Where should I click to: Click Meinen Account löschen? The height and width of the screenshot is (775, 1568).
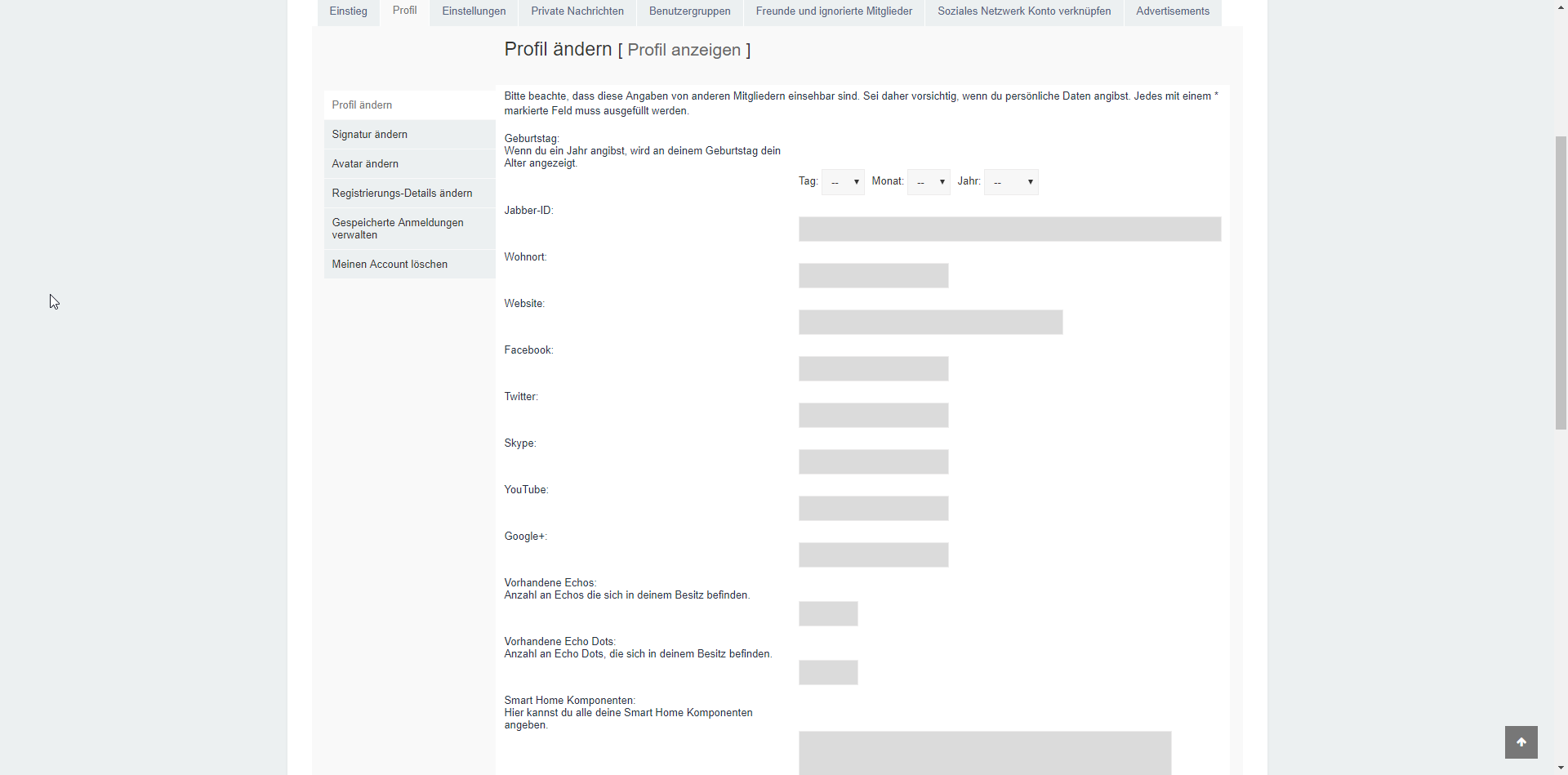[x=390, y=265]
